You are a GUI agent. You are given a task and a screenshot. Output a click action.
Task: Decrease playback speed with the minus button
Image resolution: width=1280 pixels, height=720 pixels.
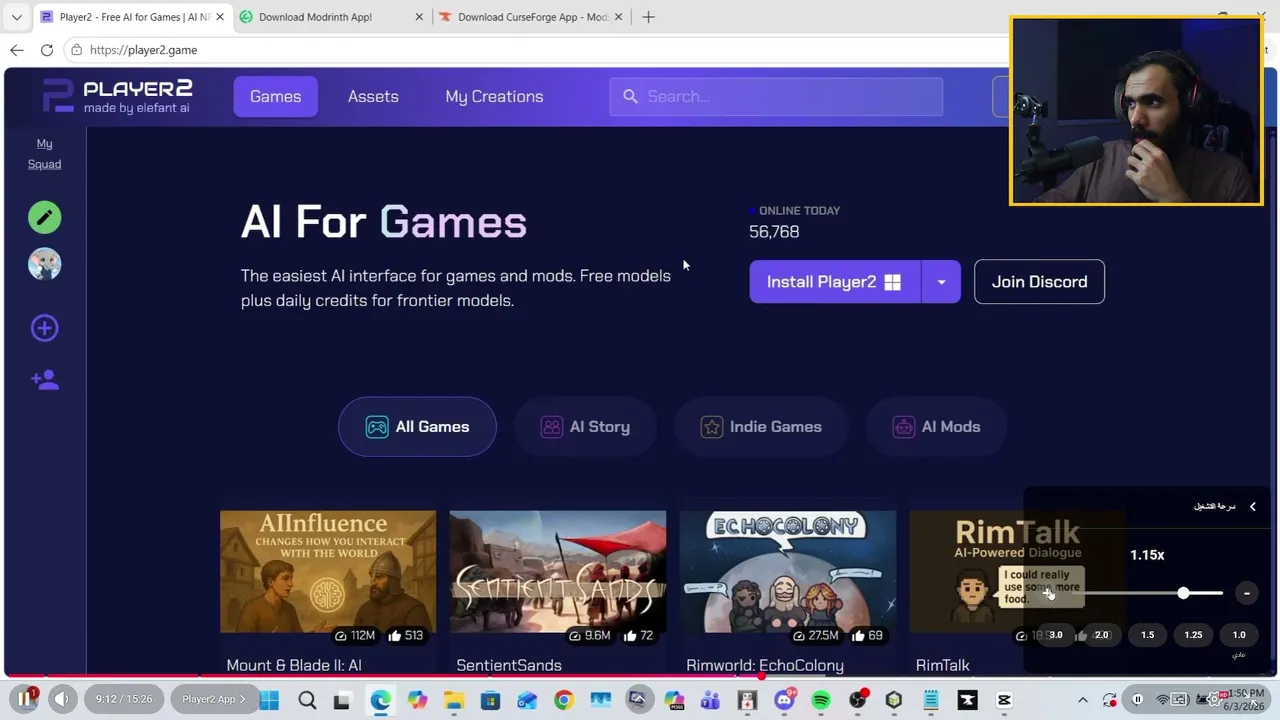1247,593
